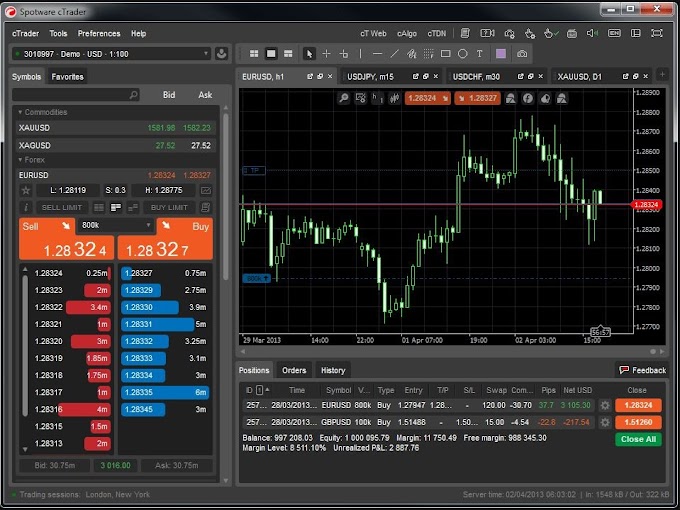Add a new chart tab with plus

pos(662,75)
